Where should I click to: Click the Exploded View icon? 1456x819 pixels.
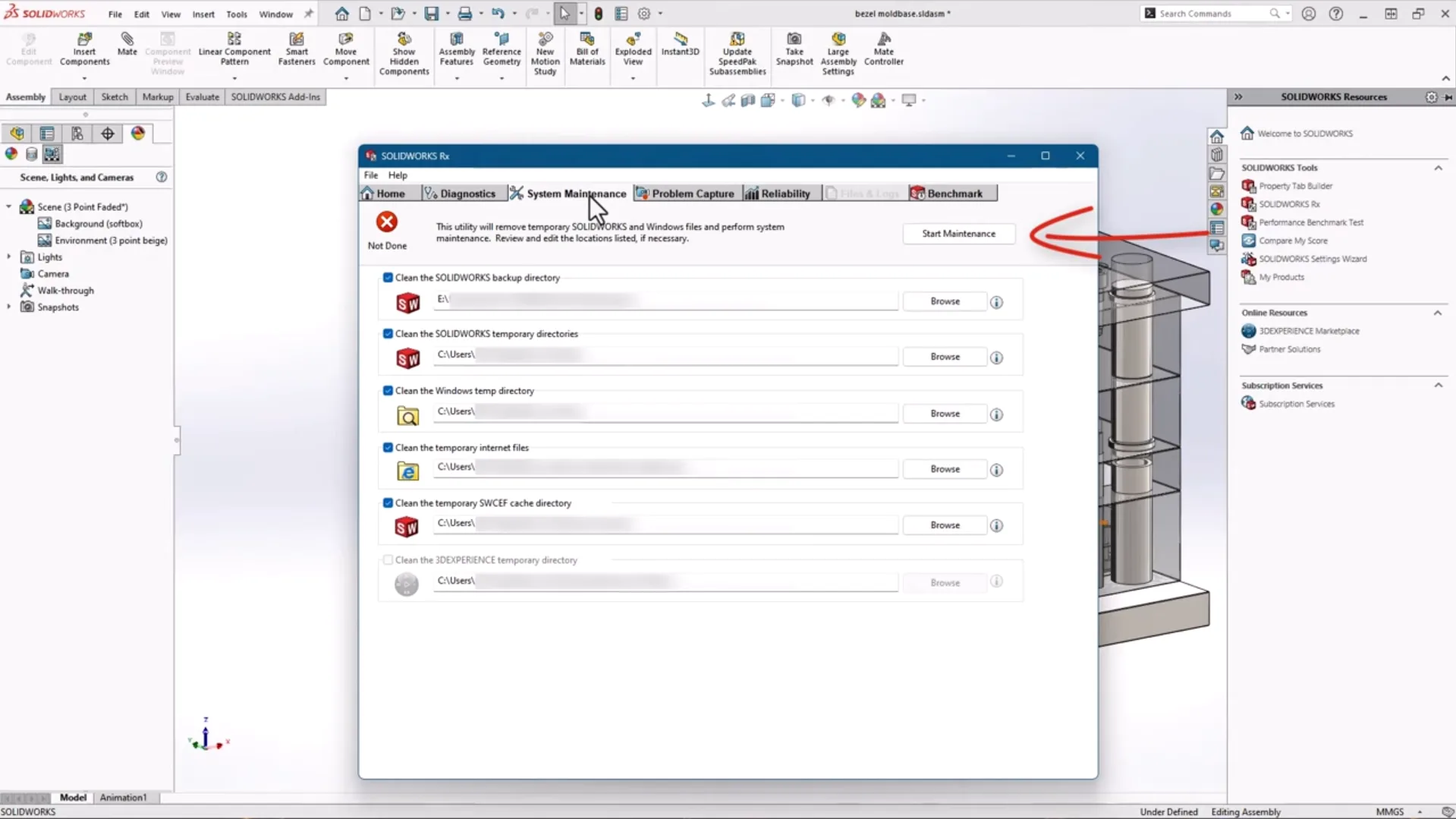[x=633, y=39]
